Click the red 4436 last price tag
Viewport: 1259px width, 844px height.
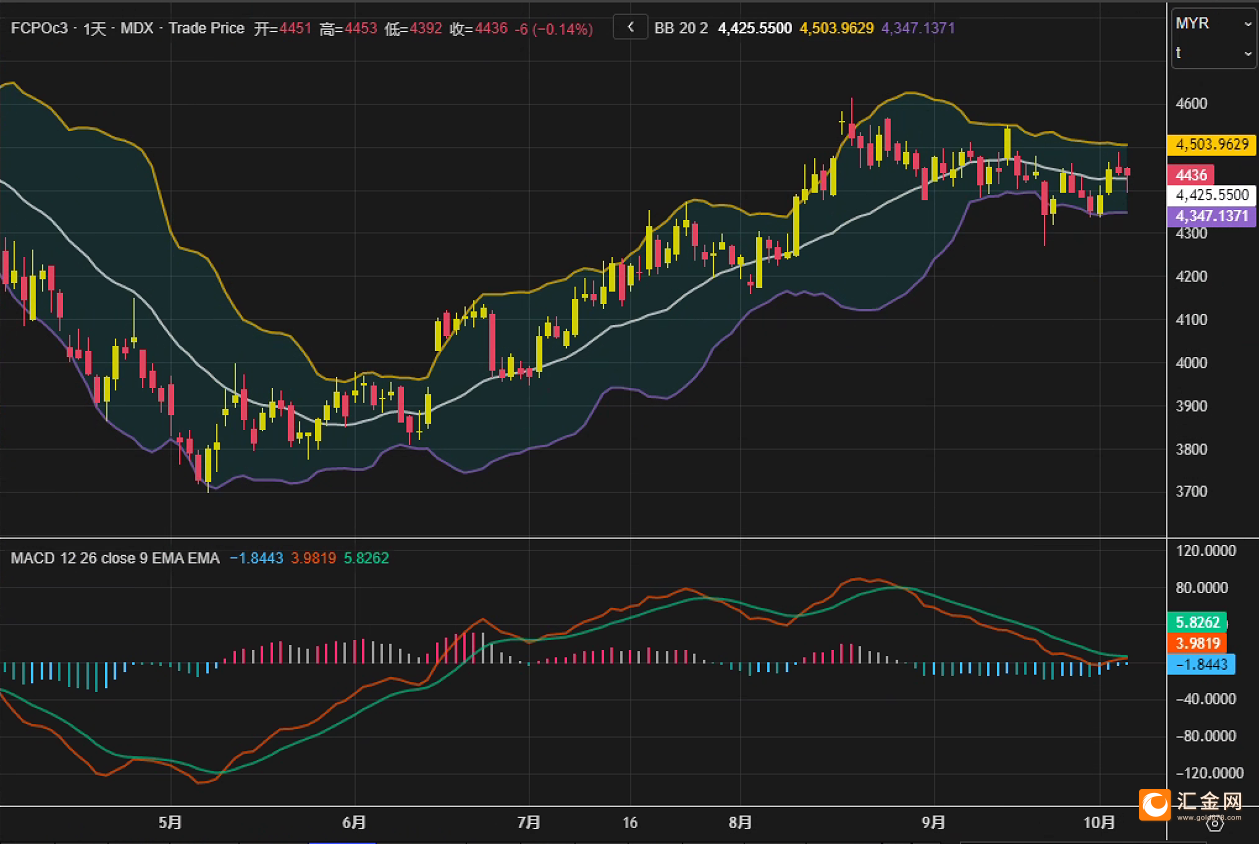pyautogui.click(x=1191, y=175)
